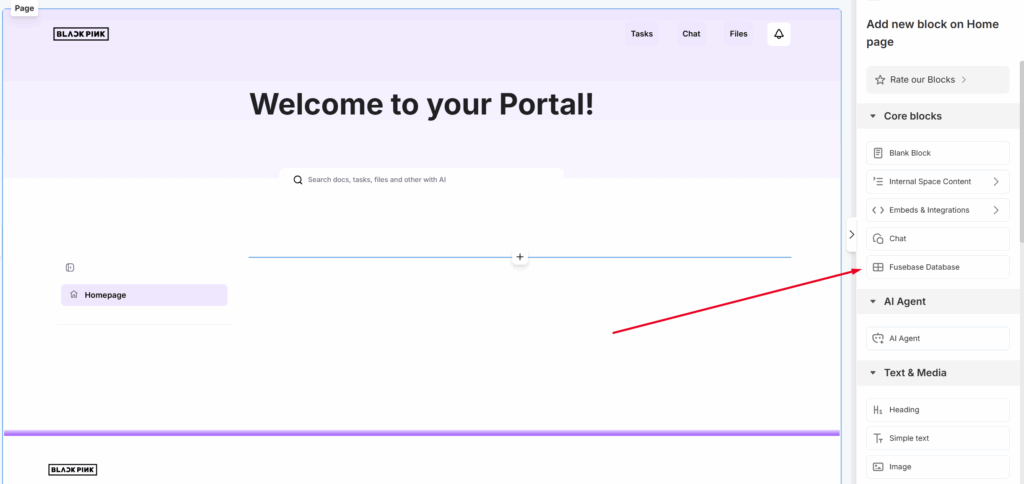
Task: Click Rate our Blocks button
Action: tap(937, 80)
